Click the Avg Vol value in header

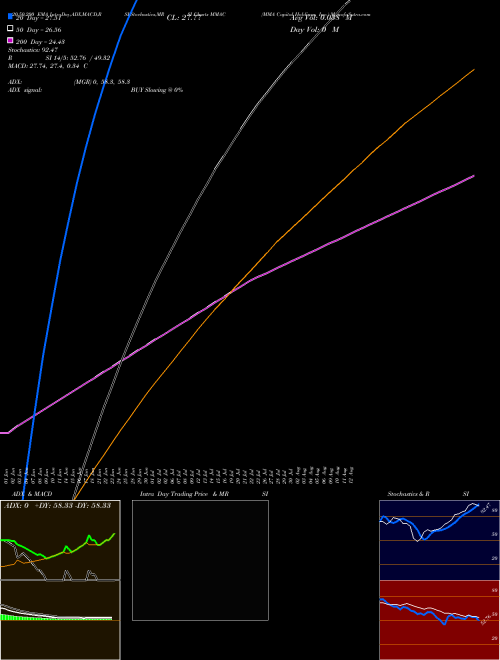pos(320,18)
